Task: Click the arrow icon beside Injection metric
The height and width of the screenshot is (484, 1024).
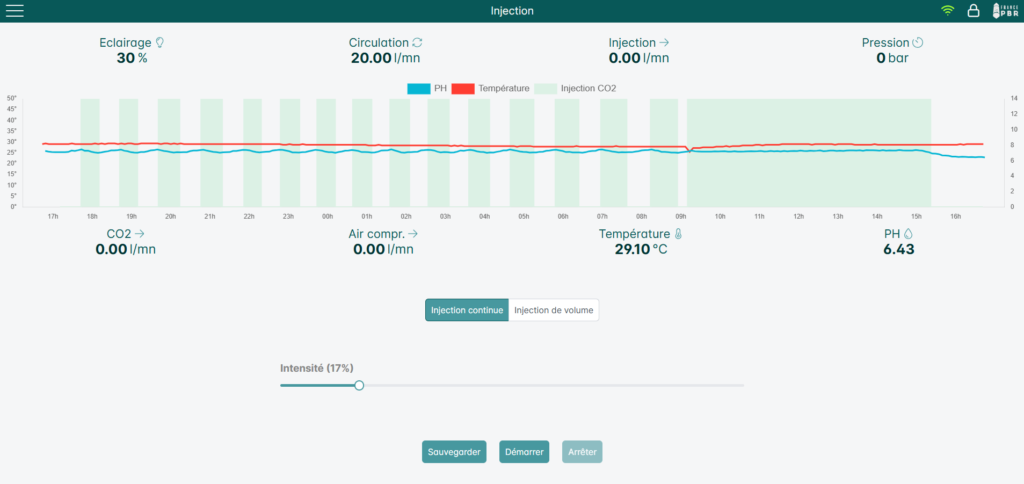Action: click(x=664, y=42)
